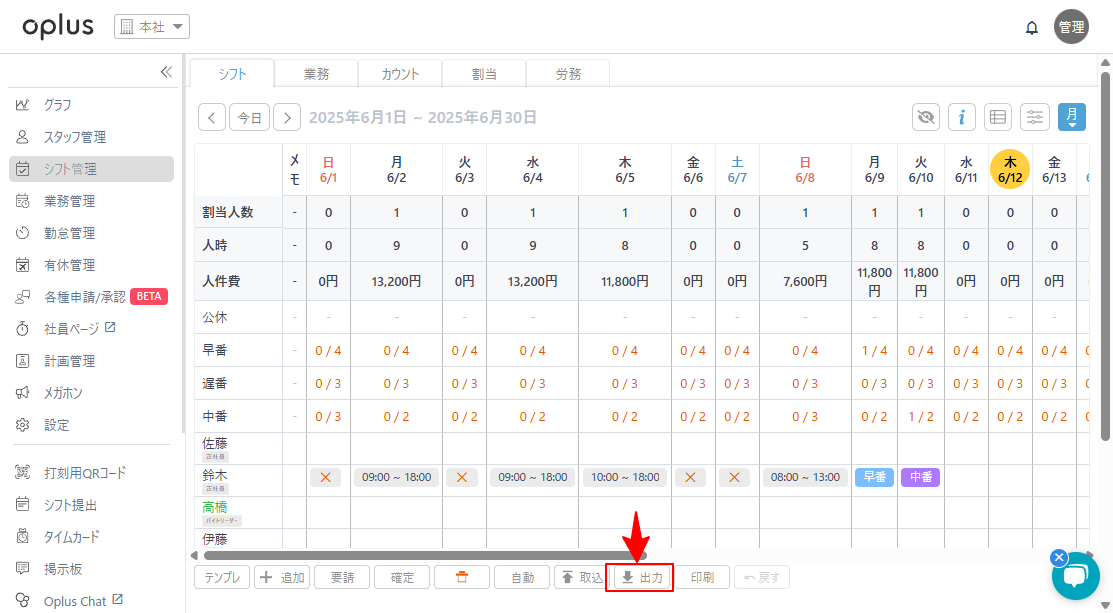Click the orange trash delete button
The width and height of the screenshot is (1113, 613).
pyautogui.click(x=461, y=577)
